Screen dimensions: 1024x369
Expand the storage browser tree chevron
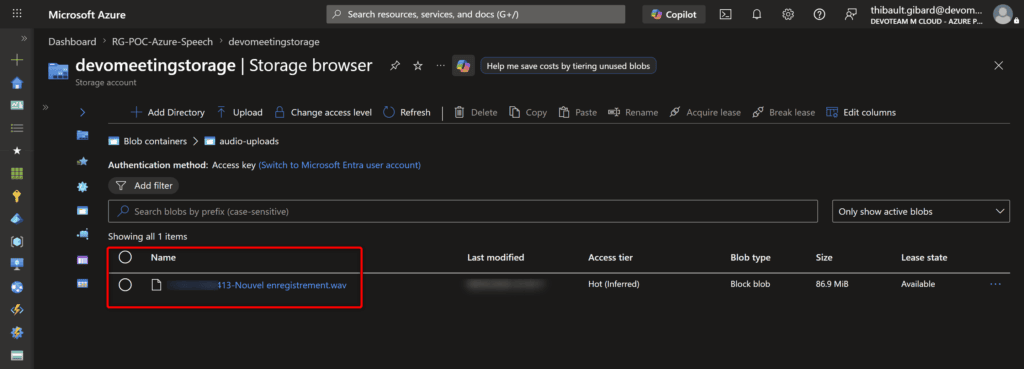[x=82, y=112]
